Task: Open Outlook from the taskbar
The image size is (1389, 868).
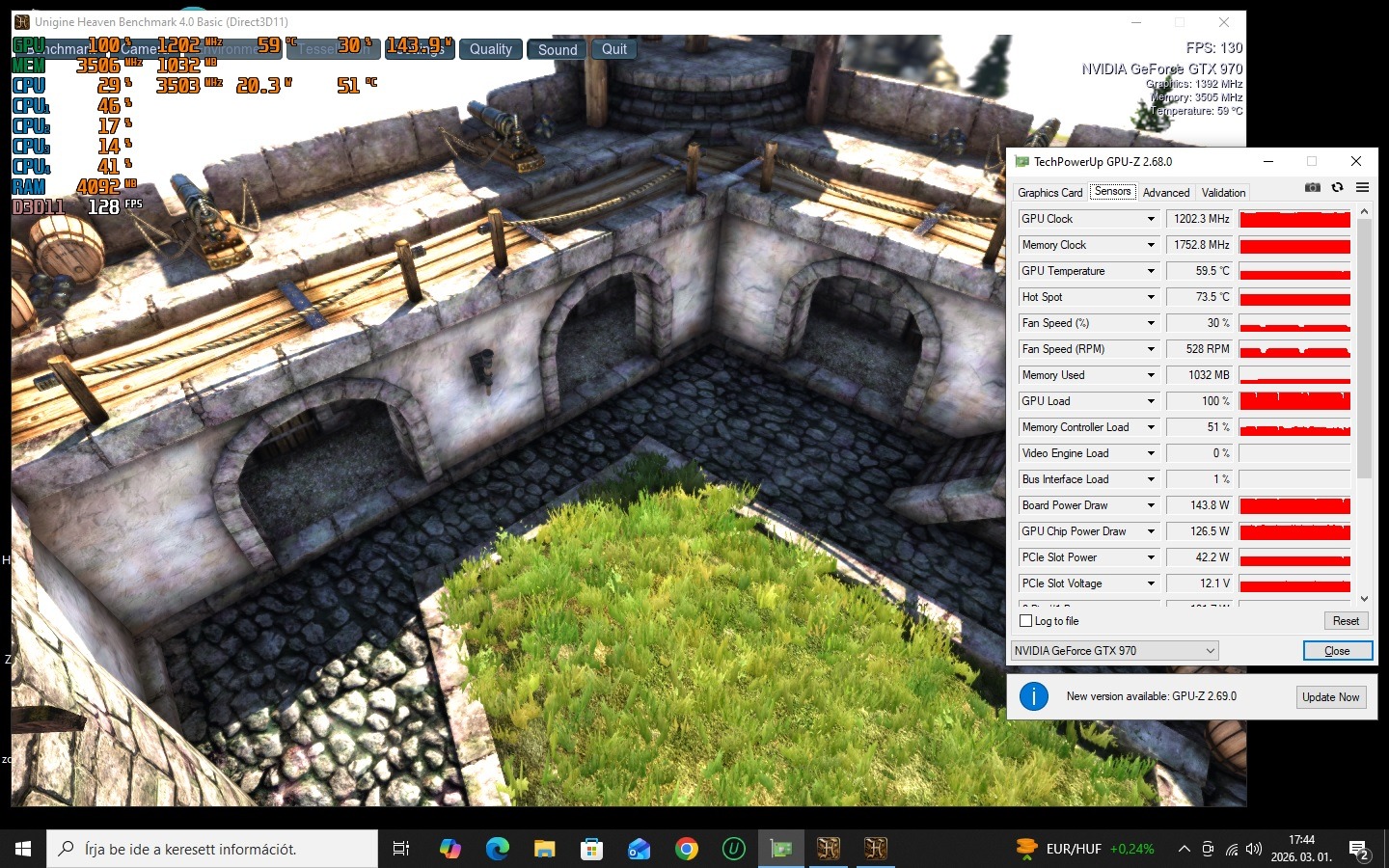Action: click(639, 849)
